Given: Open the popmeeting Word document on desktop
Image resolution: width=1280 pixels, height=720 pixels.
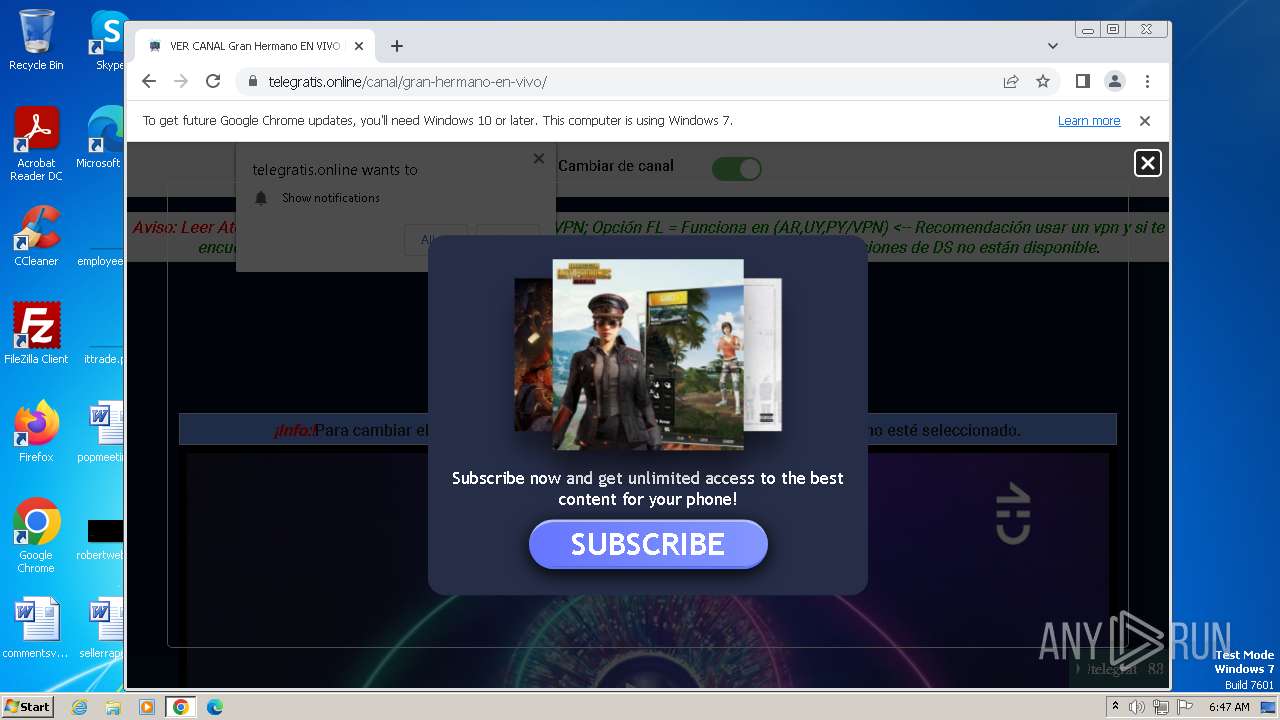Looking at the screenshot, I should tap(101, 432).
